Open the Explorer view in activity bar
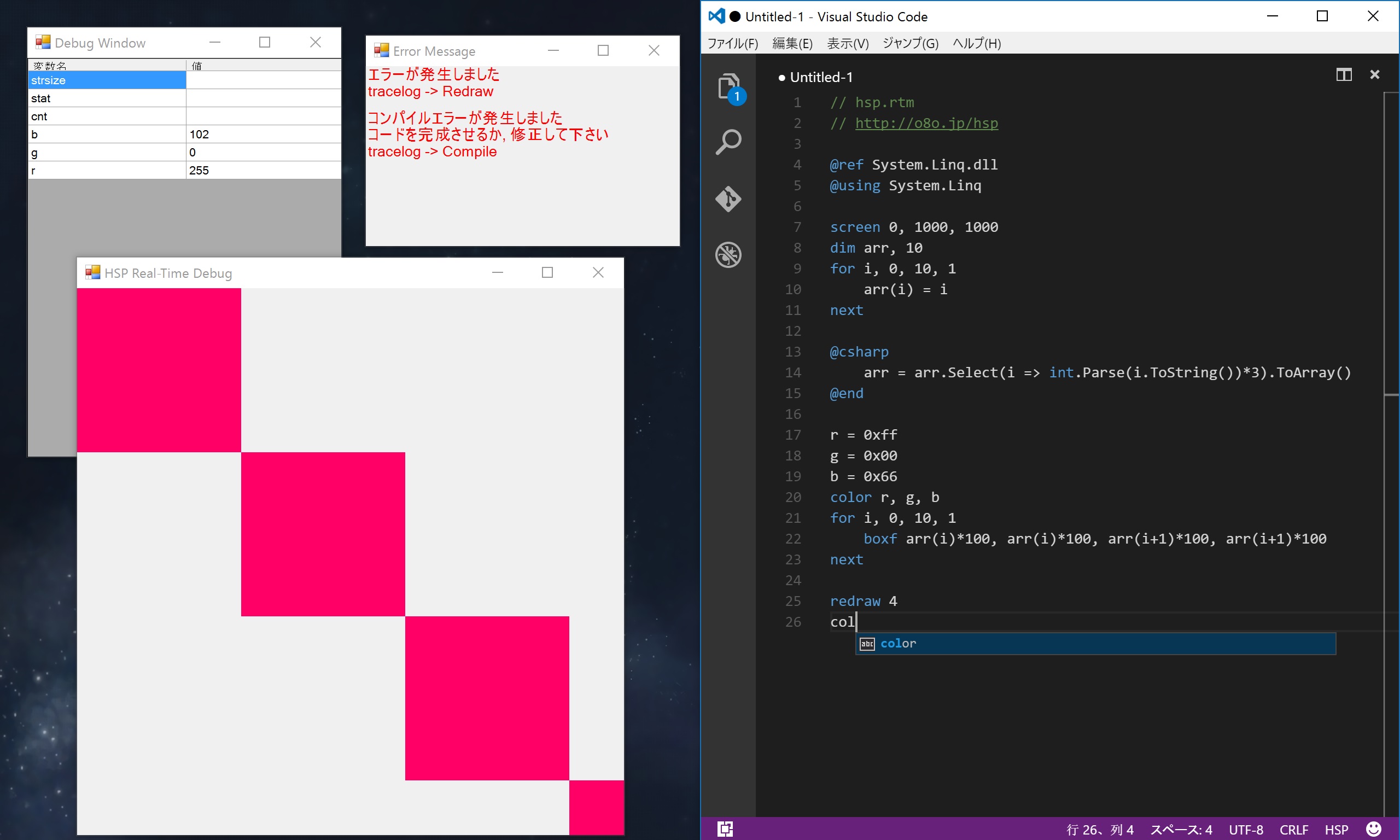The width and height of the screenshot is (1400, 840). click(x=728, y=86)
